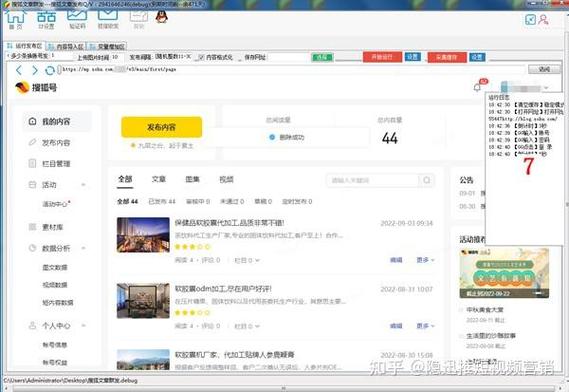Select the 视频 content tab
The width and height of the screenshot is (569, 392).
click(x=226, y=179)
